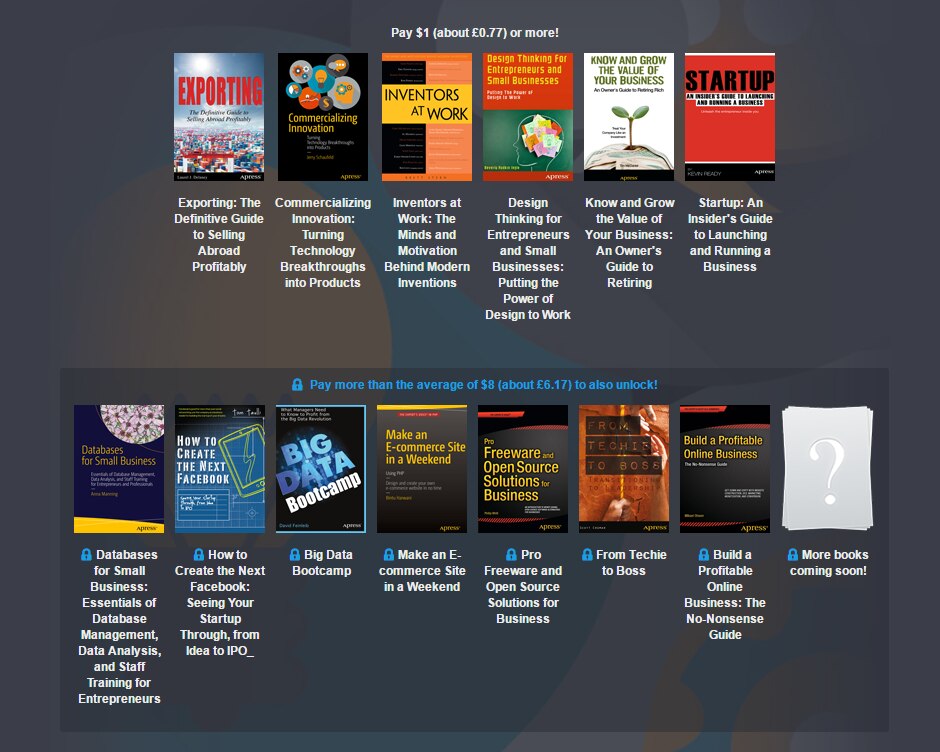
Task: Click the lock icon next to 'How to Create'
Action: [198, 555]
